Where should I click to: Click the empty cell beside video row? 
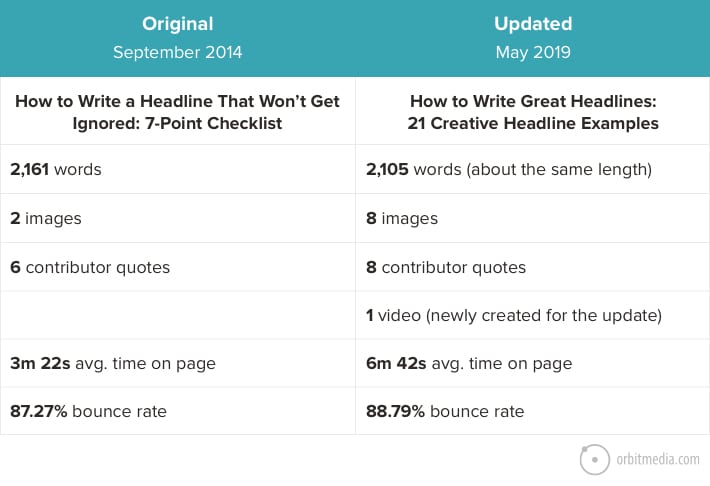[178, 315]
